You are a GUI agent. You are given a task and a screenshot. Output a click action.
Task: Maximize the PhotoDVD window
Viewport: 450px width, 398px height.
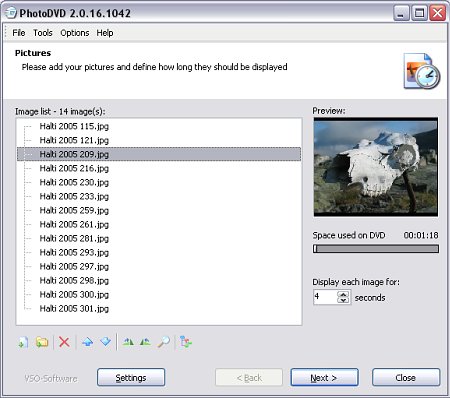pos(419,13)
